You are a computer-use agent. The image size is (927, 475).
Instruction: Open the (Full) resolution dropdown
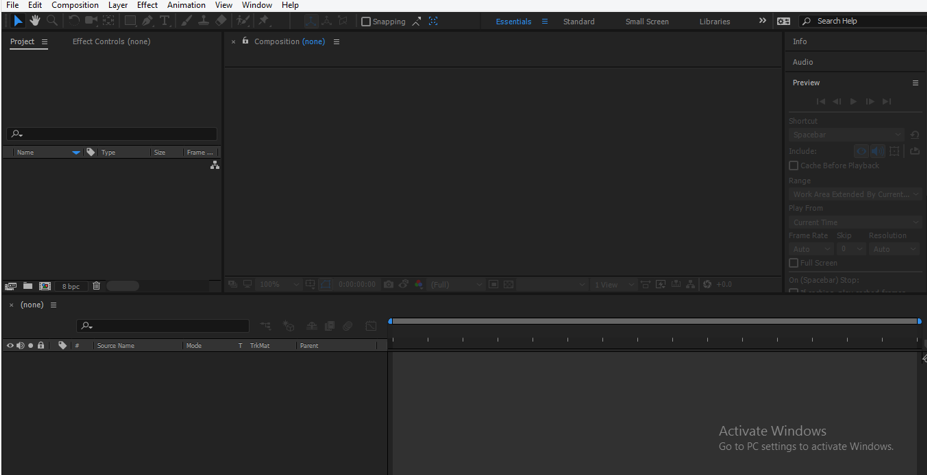(456, 285)
